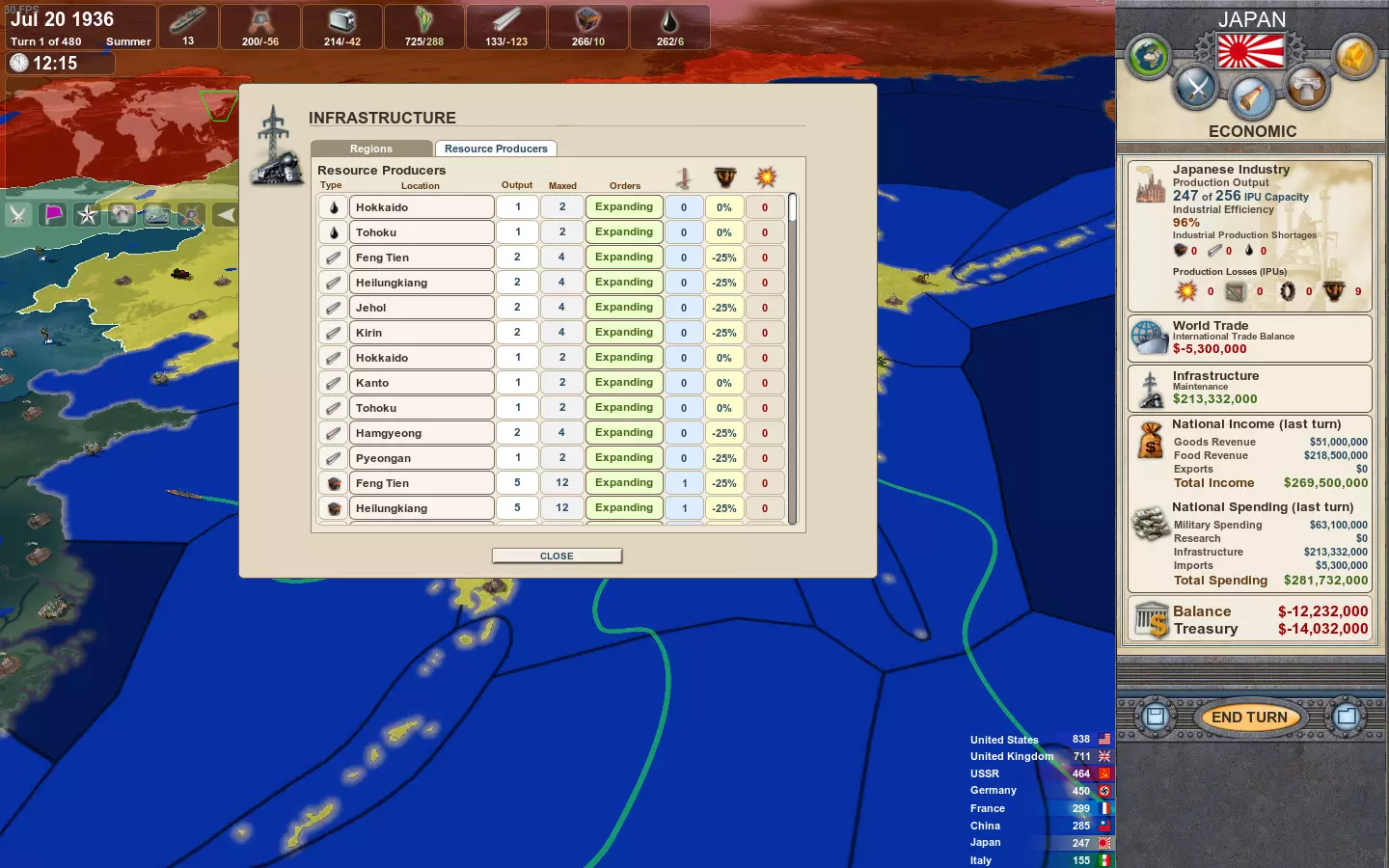Click Expanding order for Kirin
This screenshot has width=1389, height=868.
624,333
